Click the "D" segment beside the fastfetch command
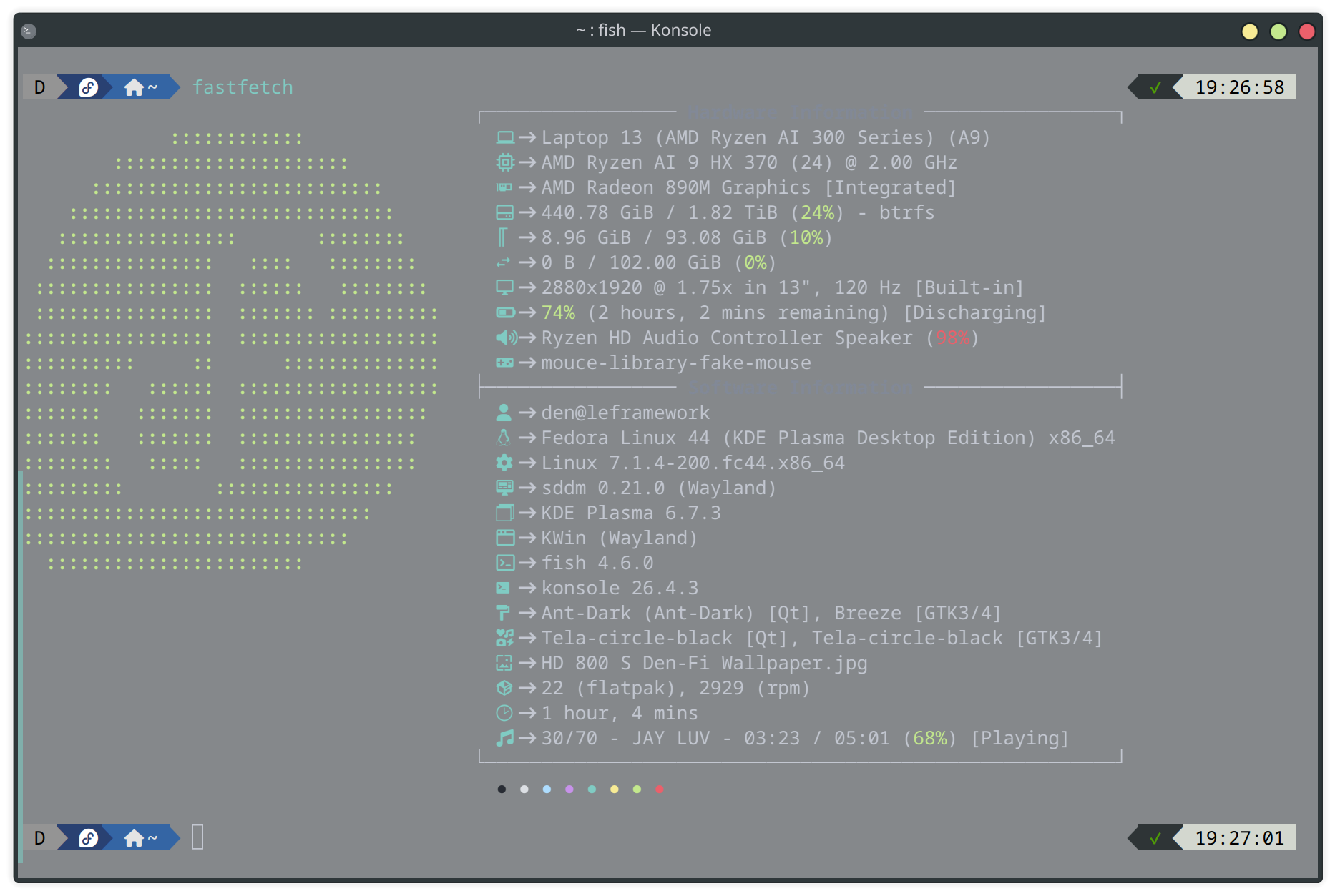Viewport: 1335px width, 896px height. 40,87
